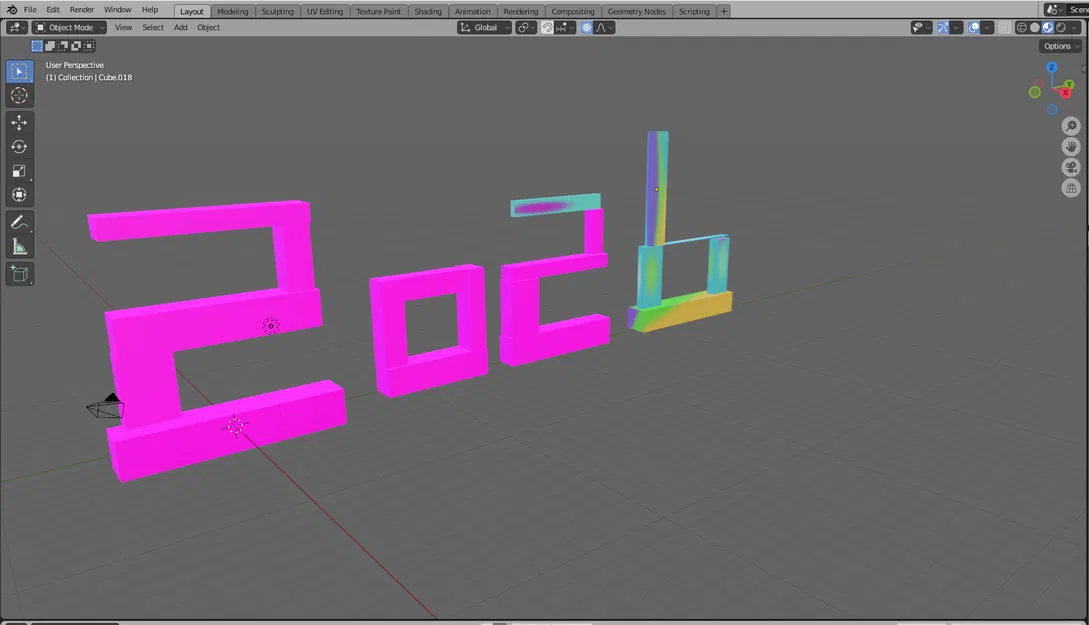
Task: Select the Cursor tool in toolbar
Action: 19,95
